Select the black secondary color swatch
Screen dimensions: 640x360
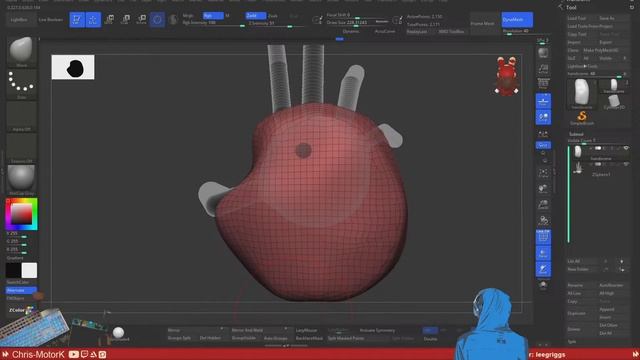pos(13,270)
